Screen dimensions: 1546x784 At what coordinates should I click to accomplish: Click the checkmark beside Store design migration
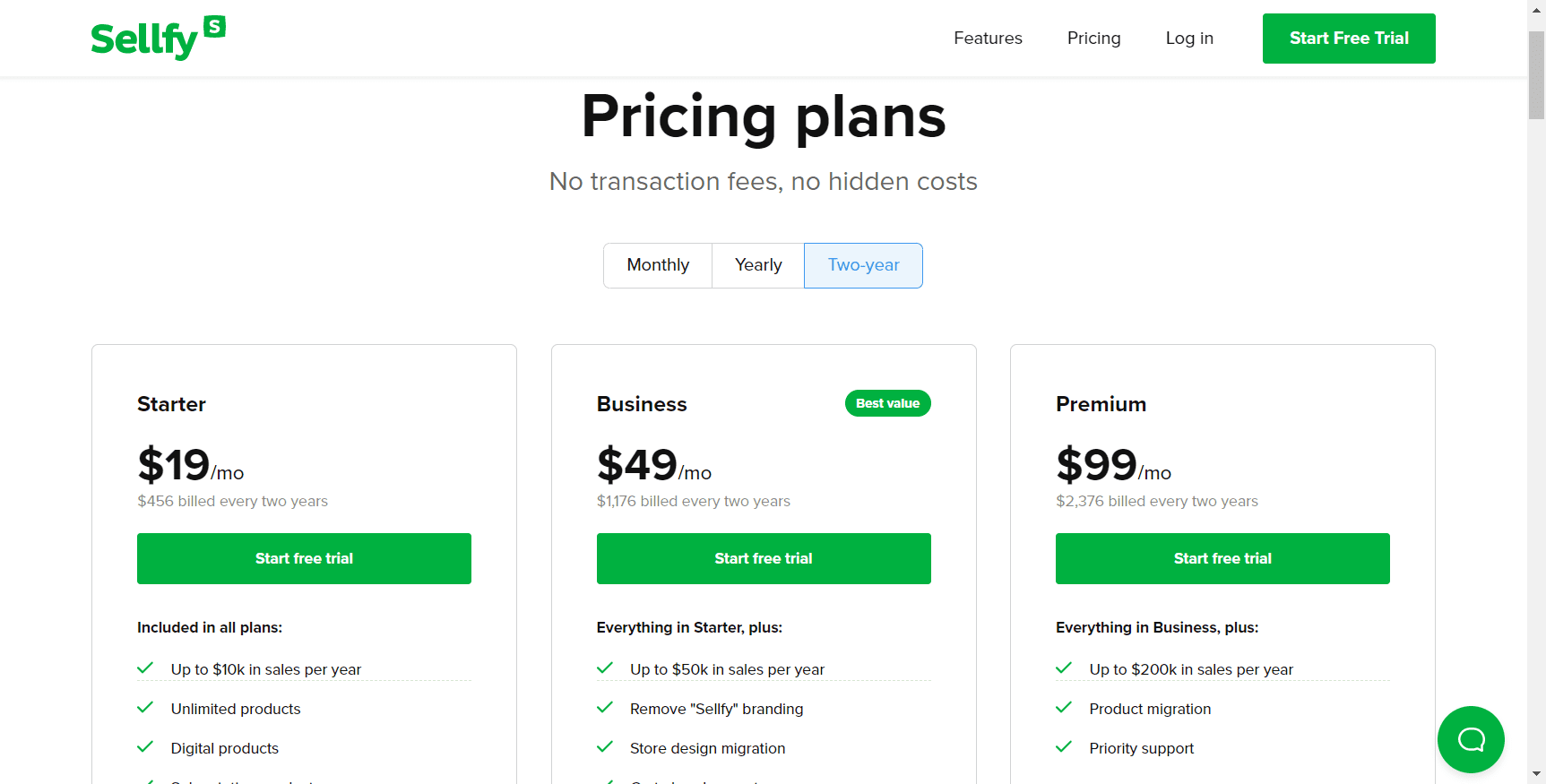pos(605,747)
